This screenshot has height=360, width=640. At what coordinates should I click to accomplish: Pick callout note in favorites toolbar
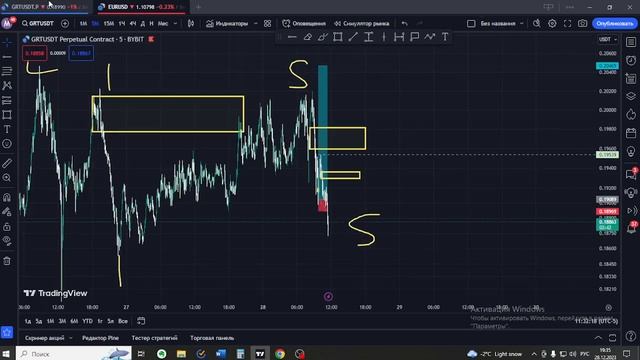coord(414,37)
